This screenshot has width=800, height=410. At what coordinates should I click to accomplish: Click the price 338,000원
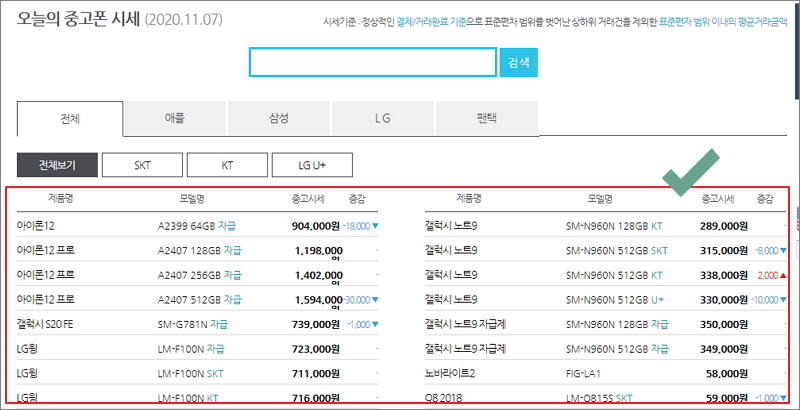[x=723, y=275]
